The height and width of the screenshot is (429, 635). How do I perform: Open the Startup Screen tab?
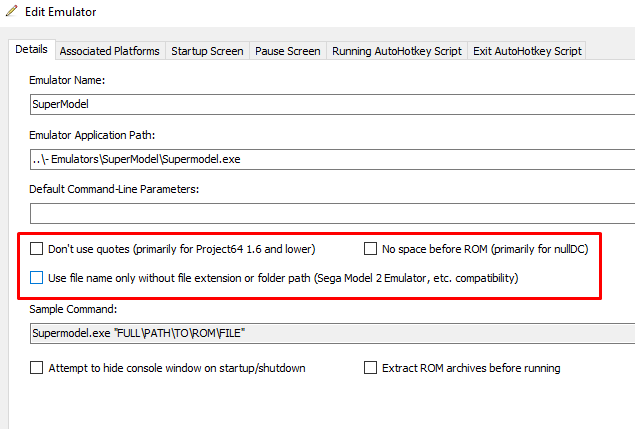pyautogui.click(x=207, y=51)
